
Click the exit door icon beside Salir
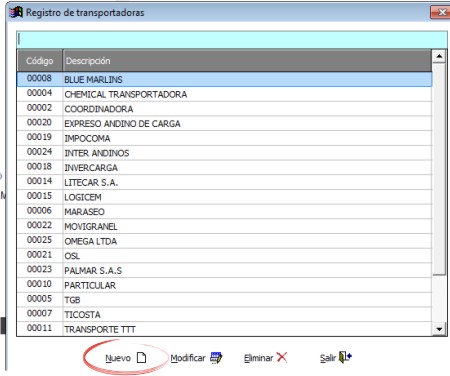pos(345,357)
